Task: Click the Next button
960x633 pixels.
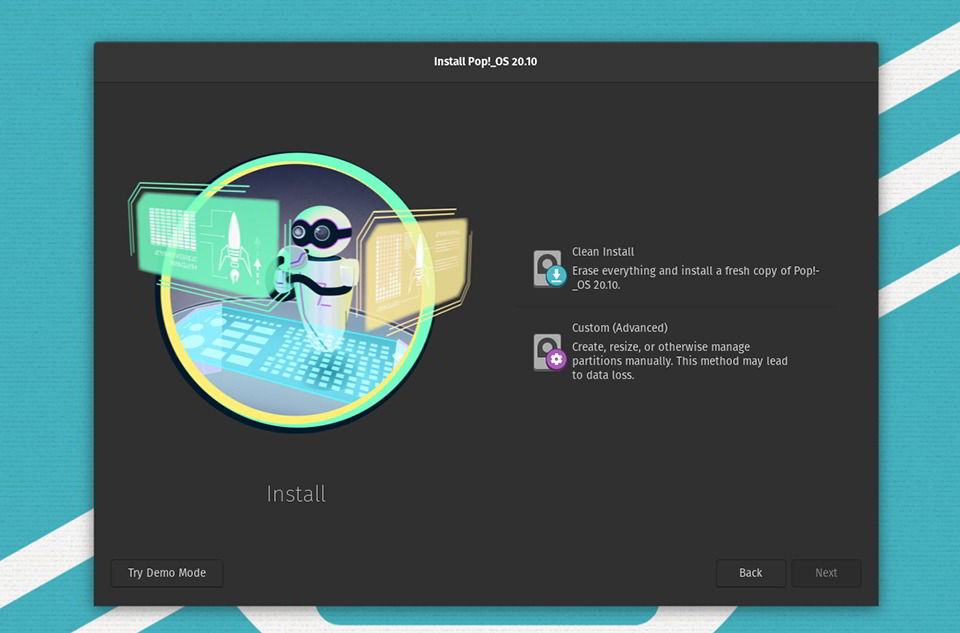Action: (x=826, y=573)
